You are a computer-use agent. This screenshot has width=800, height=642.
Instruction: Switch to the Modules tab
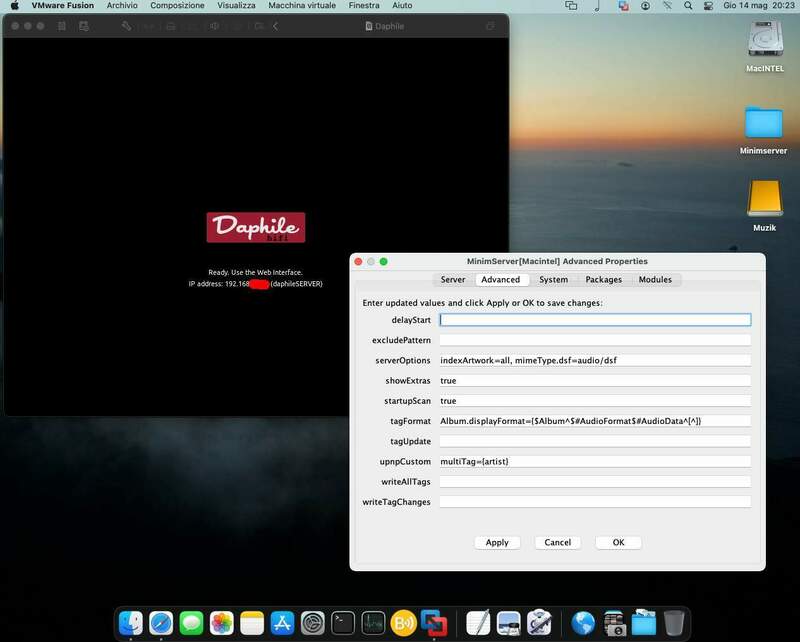(x=655, y=280)
